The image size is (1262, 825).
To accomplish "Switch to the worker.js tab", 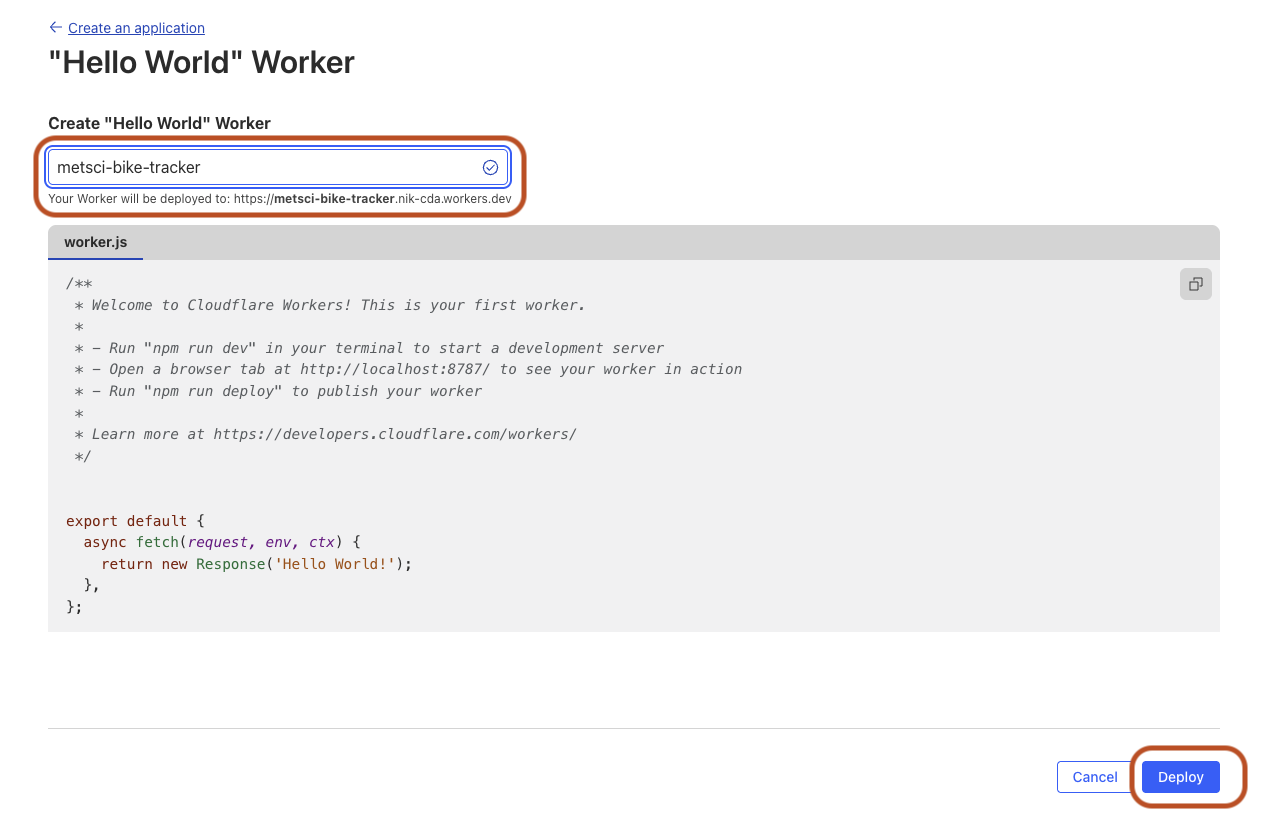I will (x=96, y=242).
